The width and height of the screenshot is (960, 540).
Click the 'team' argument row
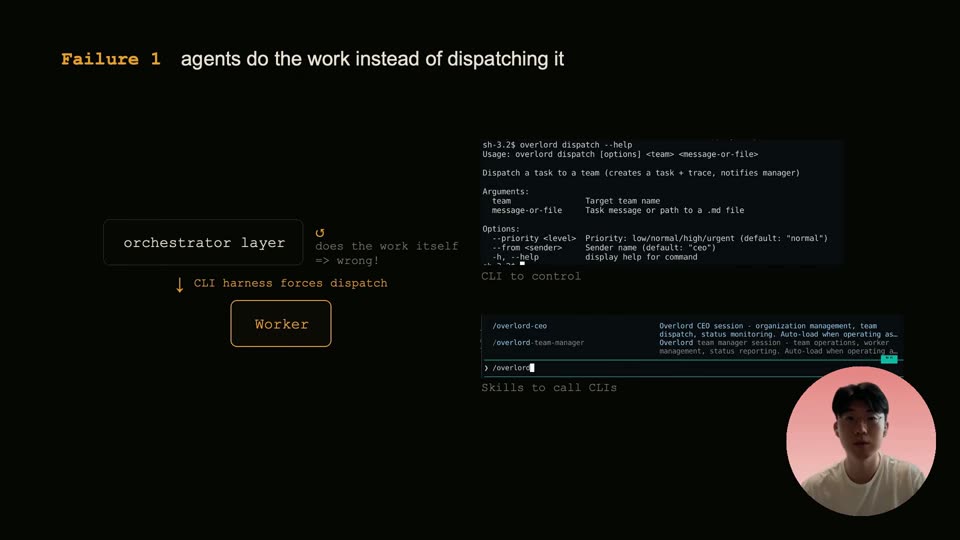576,201
